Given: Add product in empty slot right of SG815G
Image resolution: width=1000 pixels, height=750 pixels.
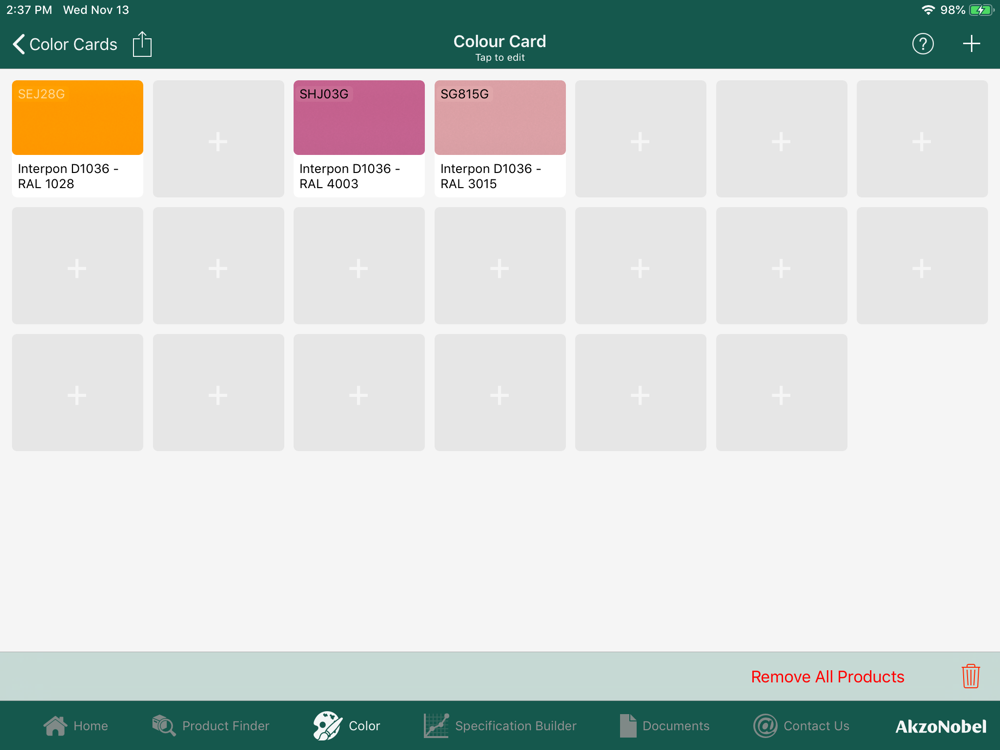Looking at the screenshot, I should coord(640,138).
